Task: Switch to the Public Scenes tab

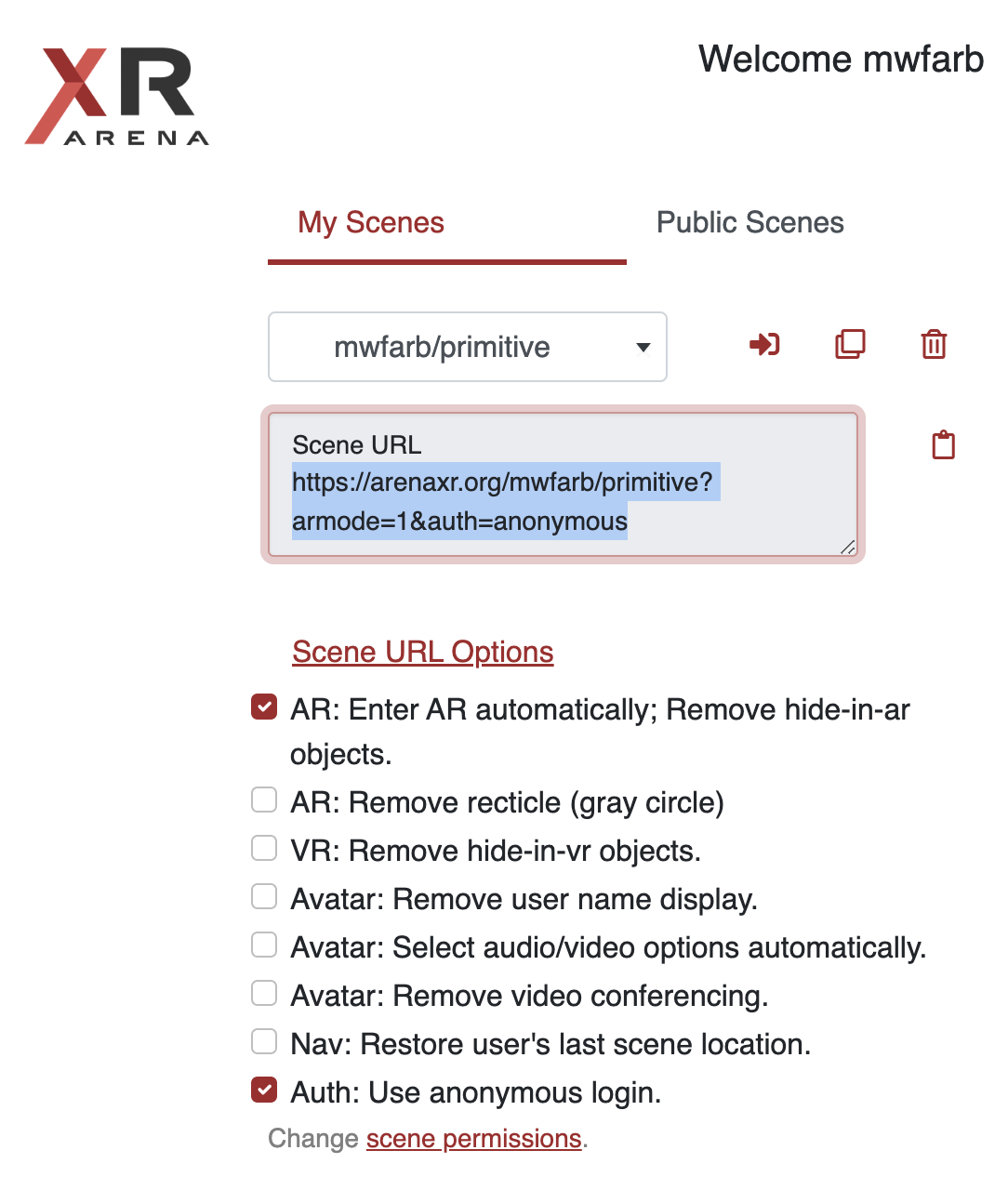Action: click(750, 223)
